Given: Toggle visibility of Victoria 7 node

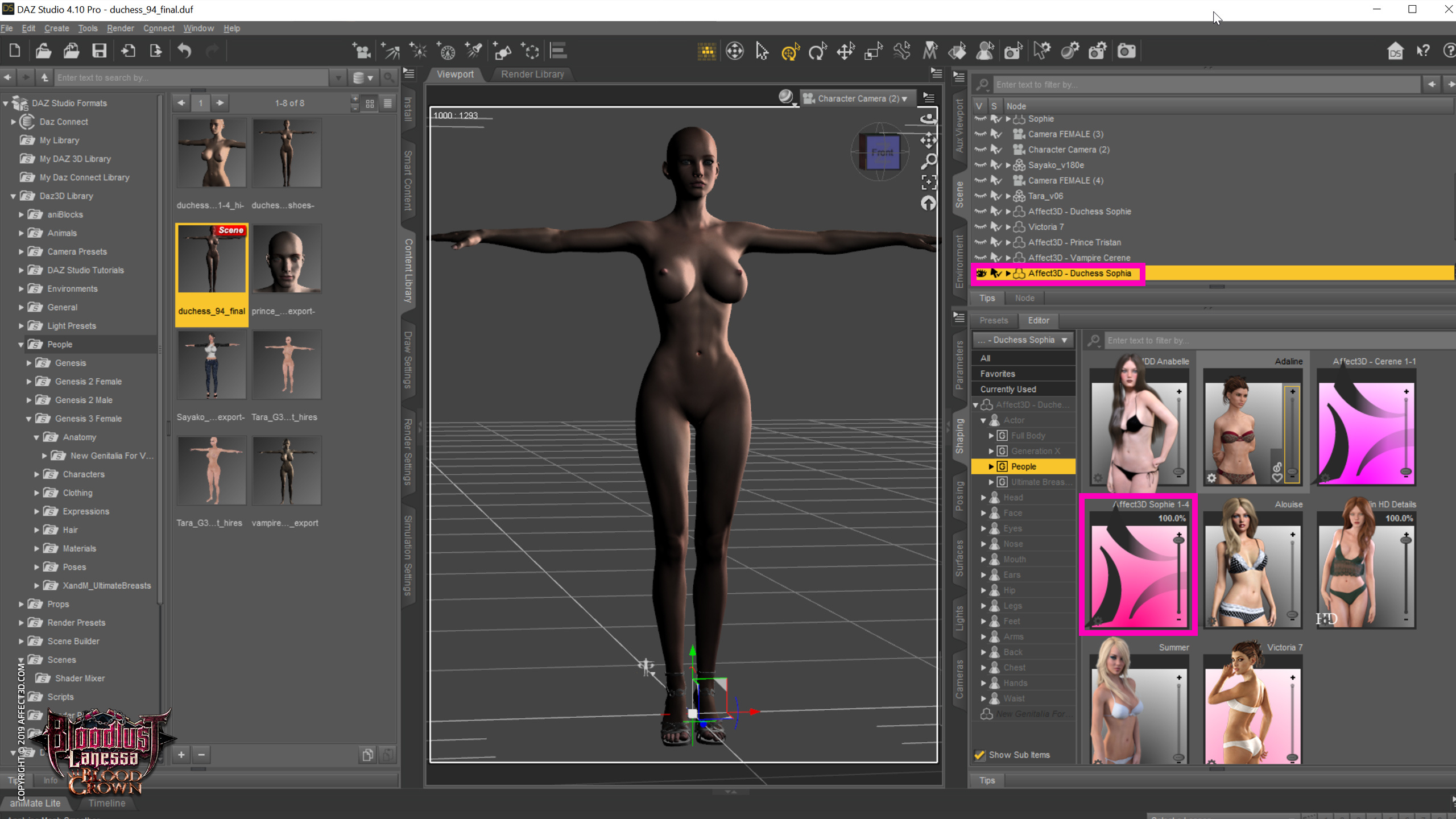Looking at the screenshot, I should [x=981, y=227].
